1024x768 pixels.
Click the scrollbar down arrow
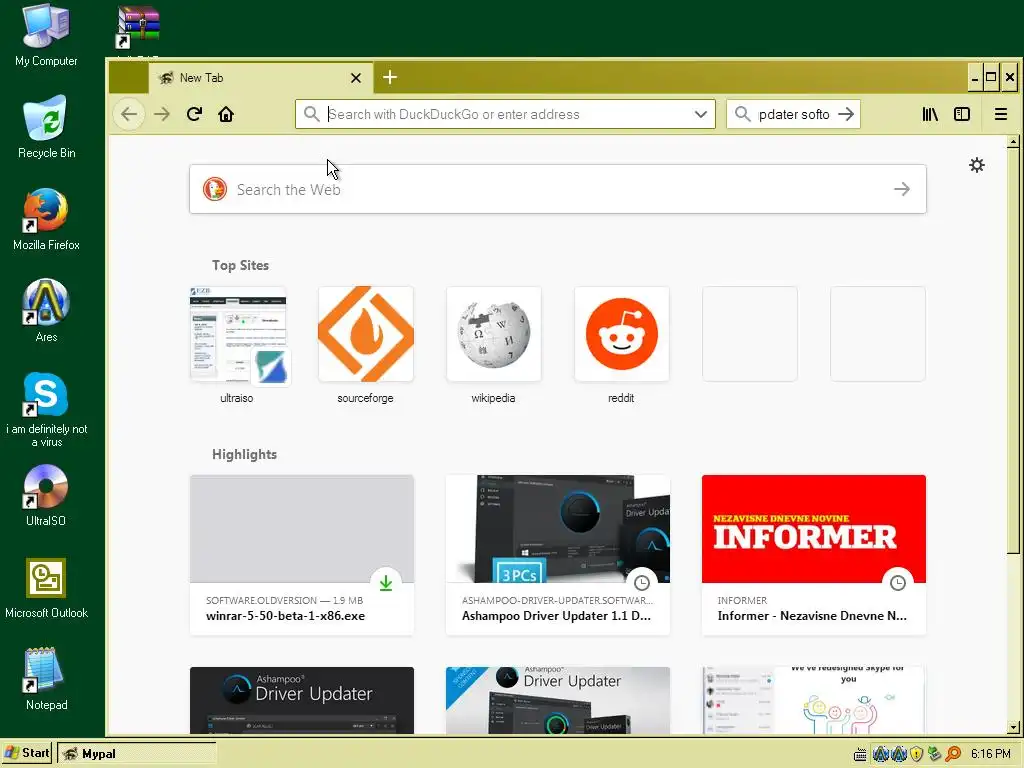point(1013,727)
